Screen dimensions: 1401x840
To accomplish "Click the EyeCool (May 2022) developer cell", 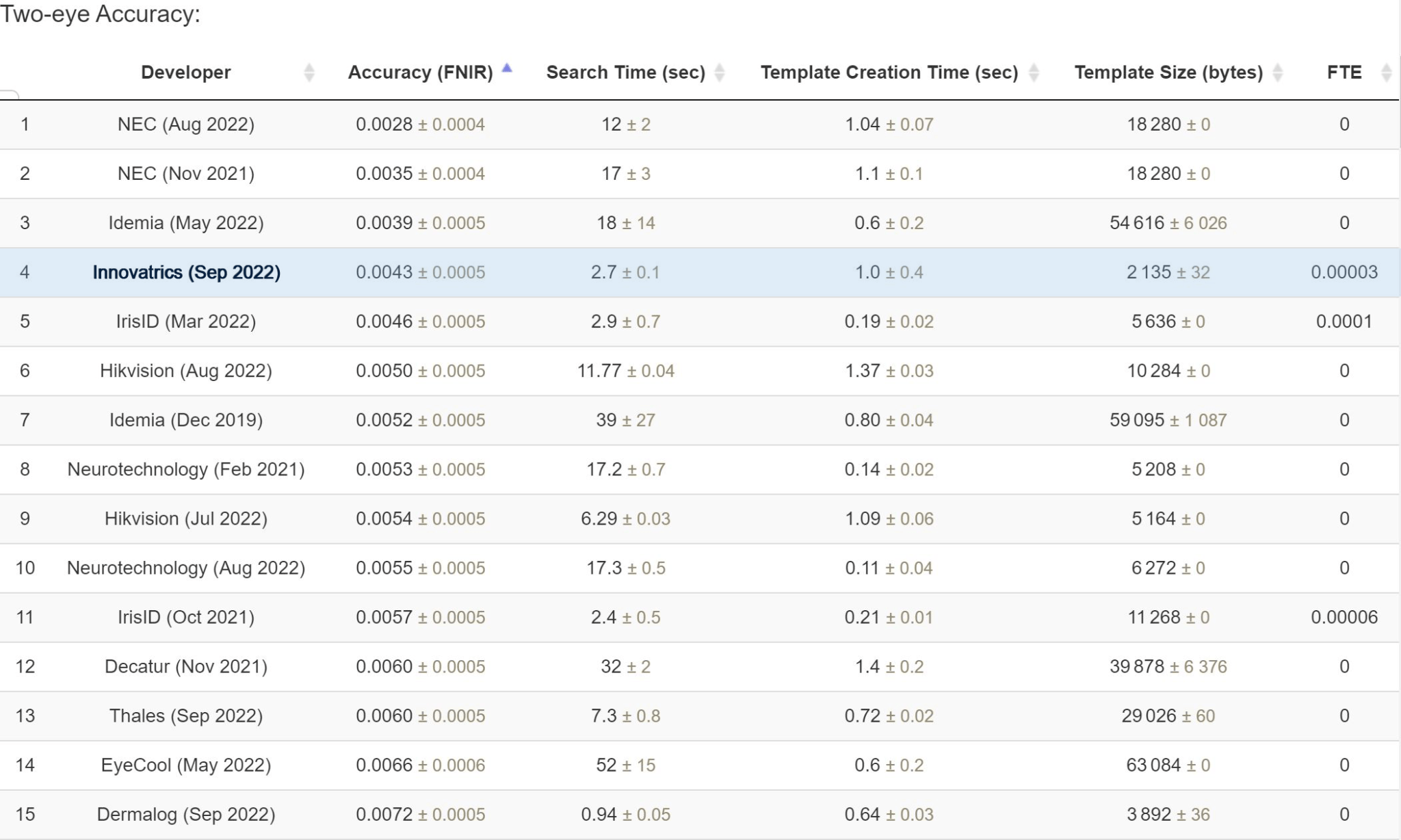I will tap(186, 765).
